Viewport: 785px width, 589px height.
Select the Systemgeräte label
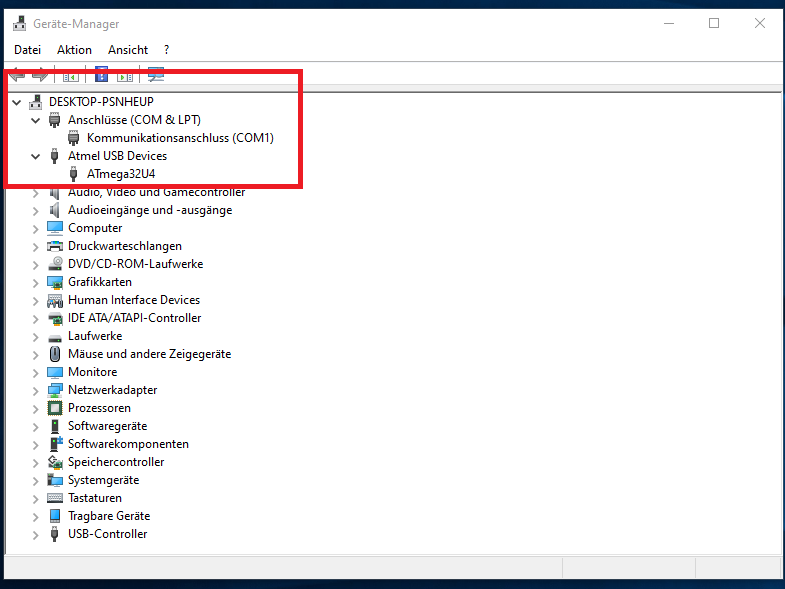[x=104, y=480]
